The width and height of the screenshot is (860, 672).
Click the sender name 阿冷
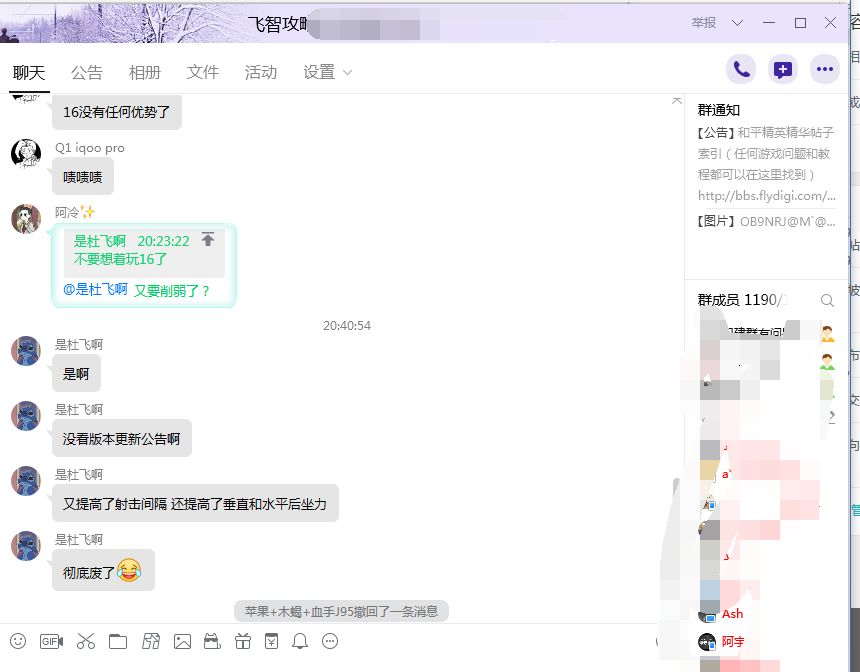point(67,212)
